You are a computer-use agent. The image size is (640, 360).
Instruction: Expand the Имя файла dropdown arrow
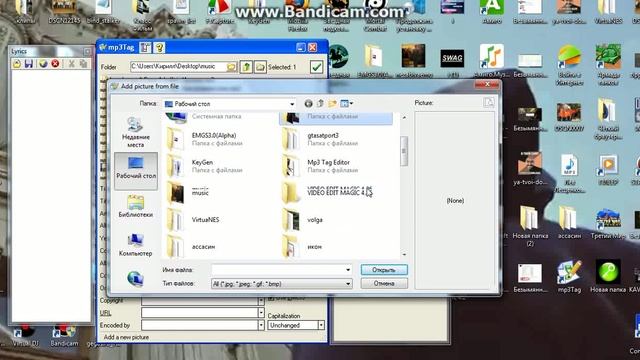point(348,270)
